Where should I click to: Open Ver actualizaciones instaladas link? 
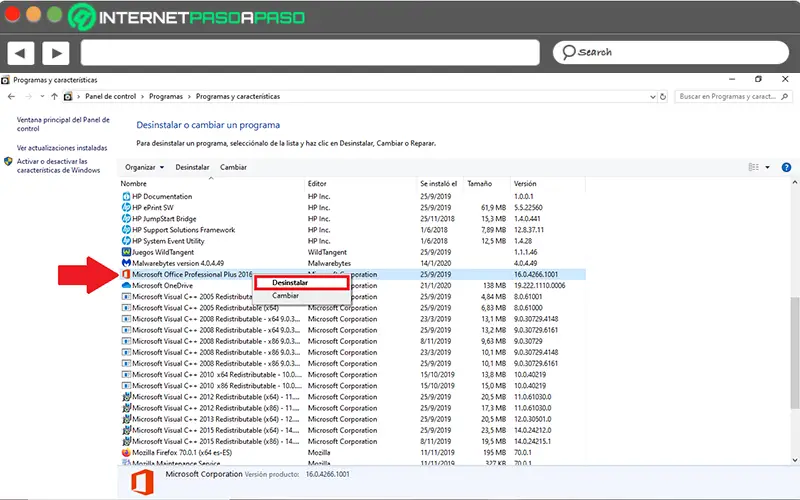click(x=62, y=148)
